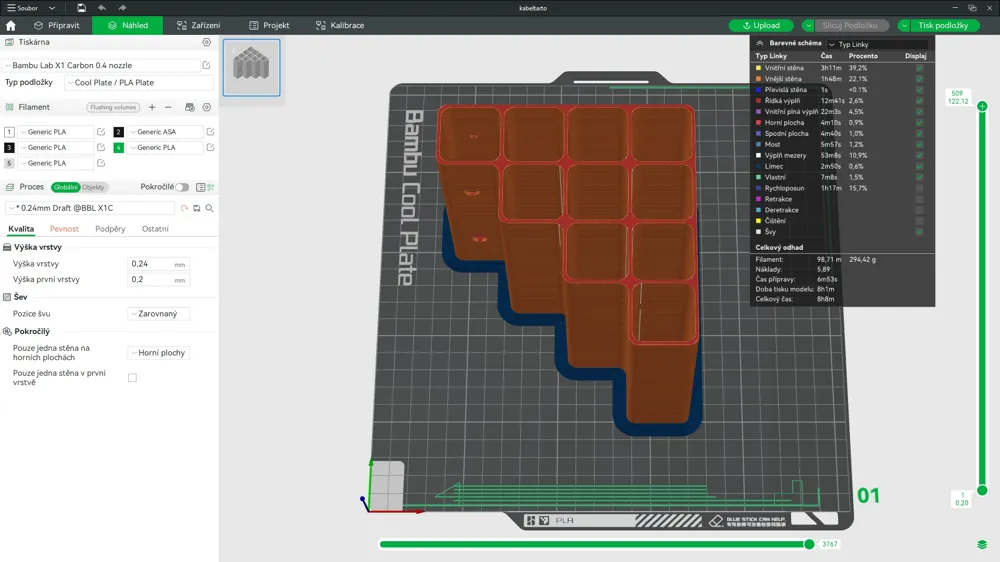Open printer settings gear in Tiskárna section
1000x562 pixels.
click(207, 43)
